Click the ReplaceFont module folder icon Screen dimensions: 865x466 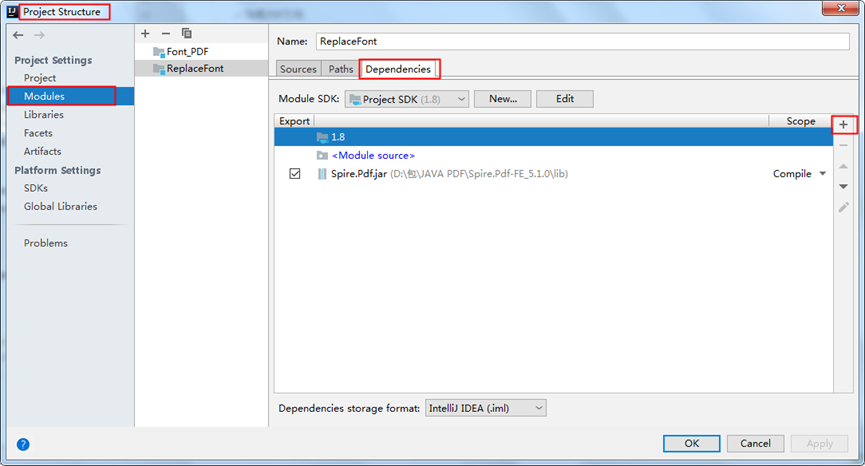coord(159,69)
